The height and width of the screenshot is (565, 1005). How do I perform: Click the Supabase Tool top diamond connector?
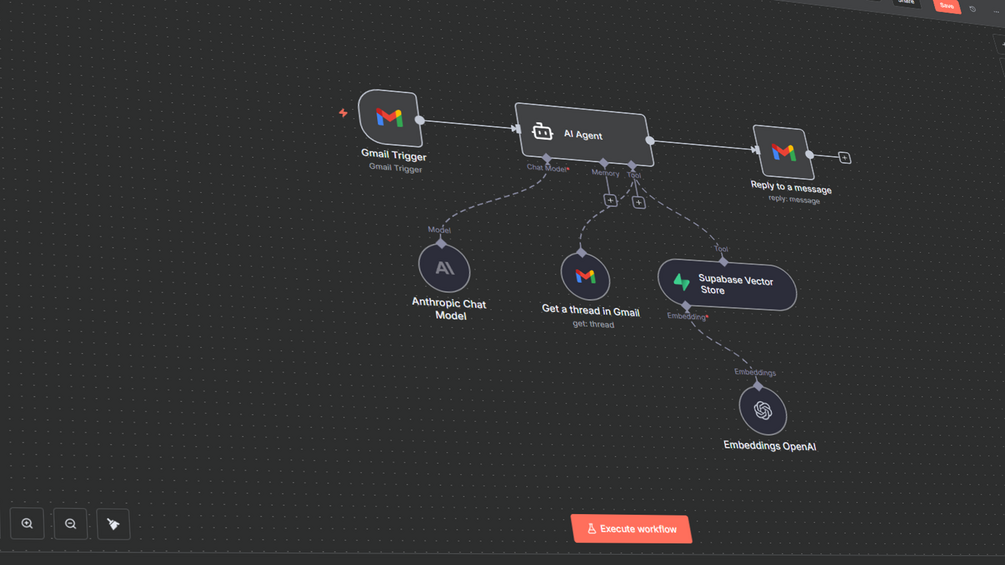(x=724, y=261)
